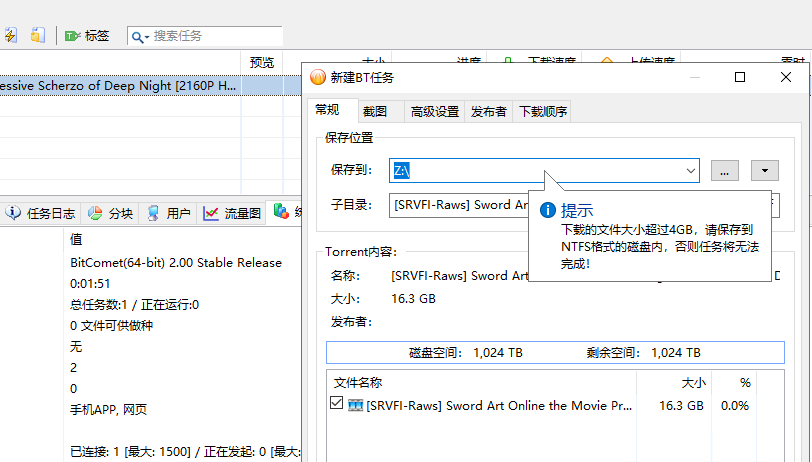Switch to the 高级设置 tab
This screenshot has height=462, width=812.
coord(435,111)
